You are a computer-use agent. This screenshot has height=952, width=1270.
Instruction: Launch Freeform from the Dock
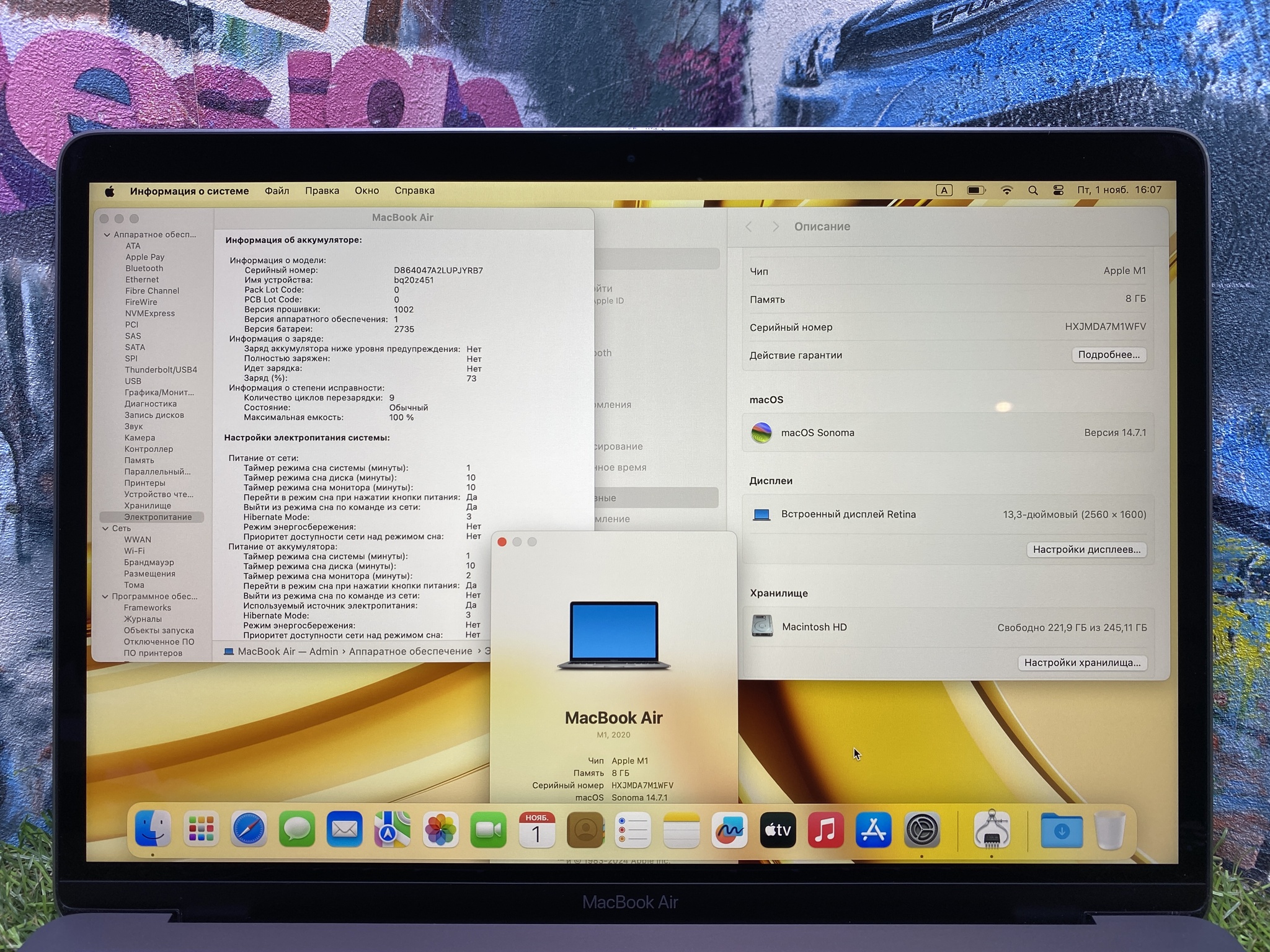(x=729, y=829)
